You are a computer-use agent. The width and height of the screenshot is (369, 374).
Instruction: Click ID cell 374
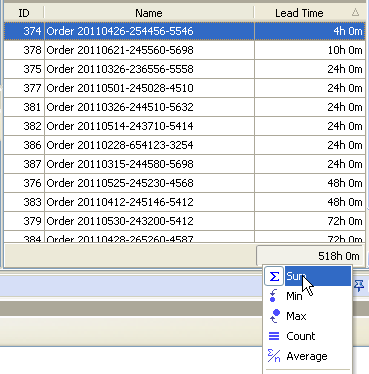click(x=24, y=31)
